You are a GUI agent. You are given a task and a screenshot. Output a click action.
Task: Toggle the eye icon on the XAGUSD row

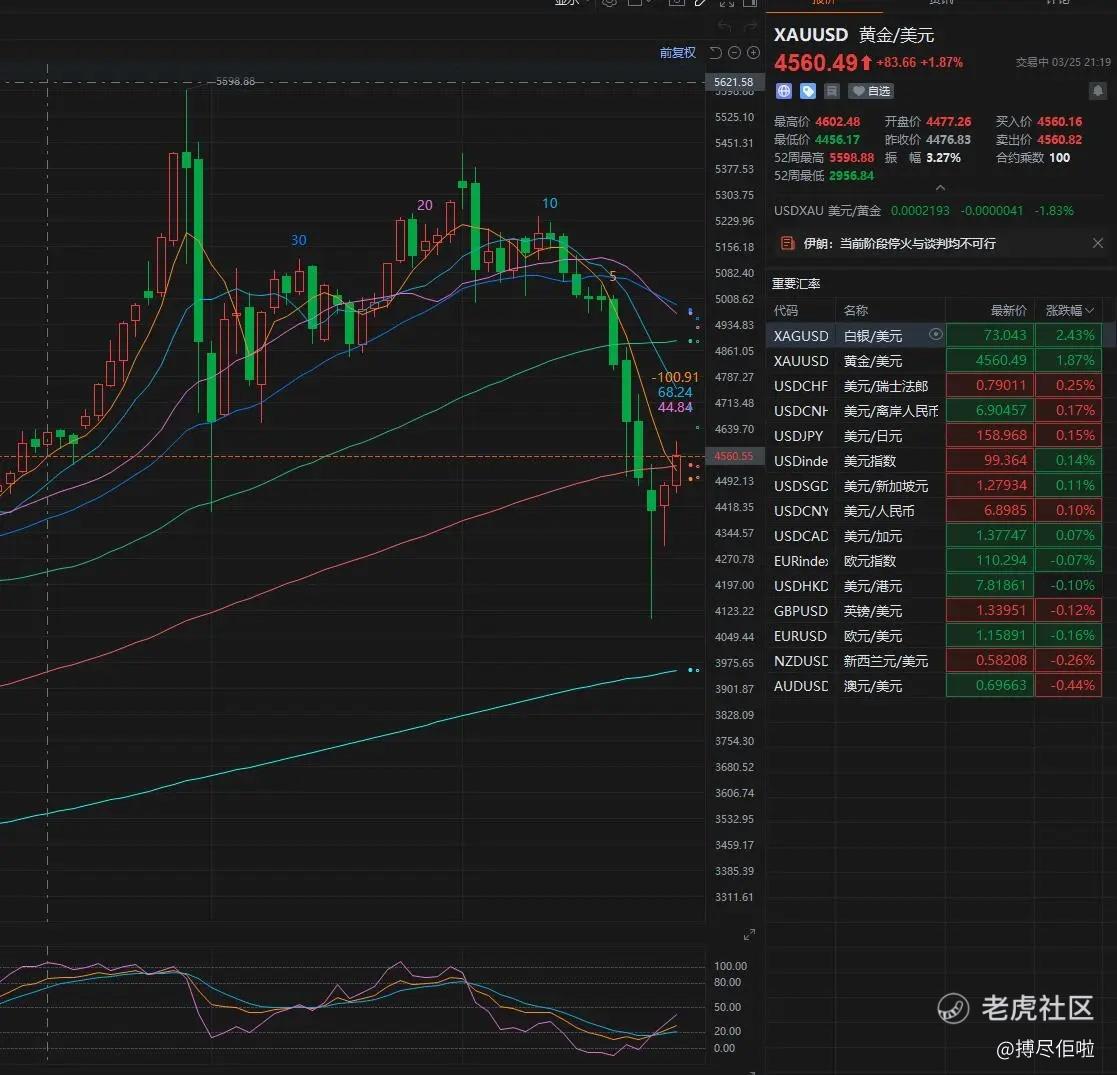936,335
